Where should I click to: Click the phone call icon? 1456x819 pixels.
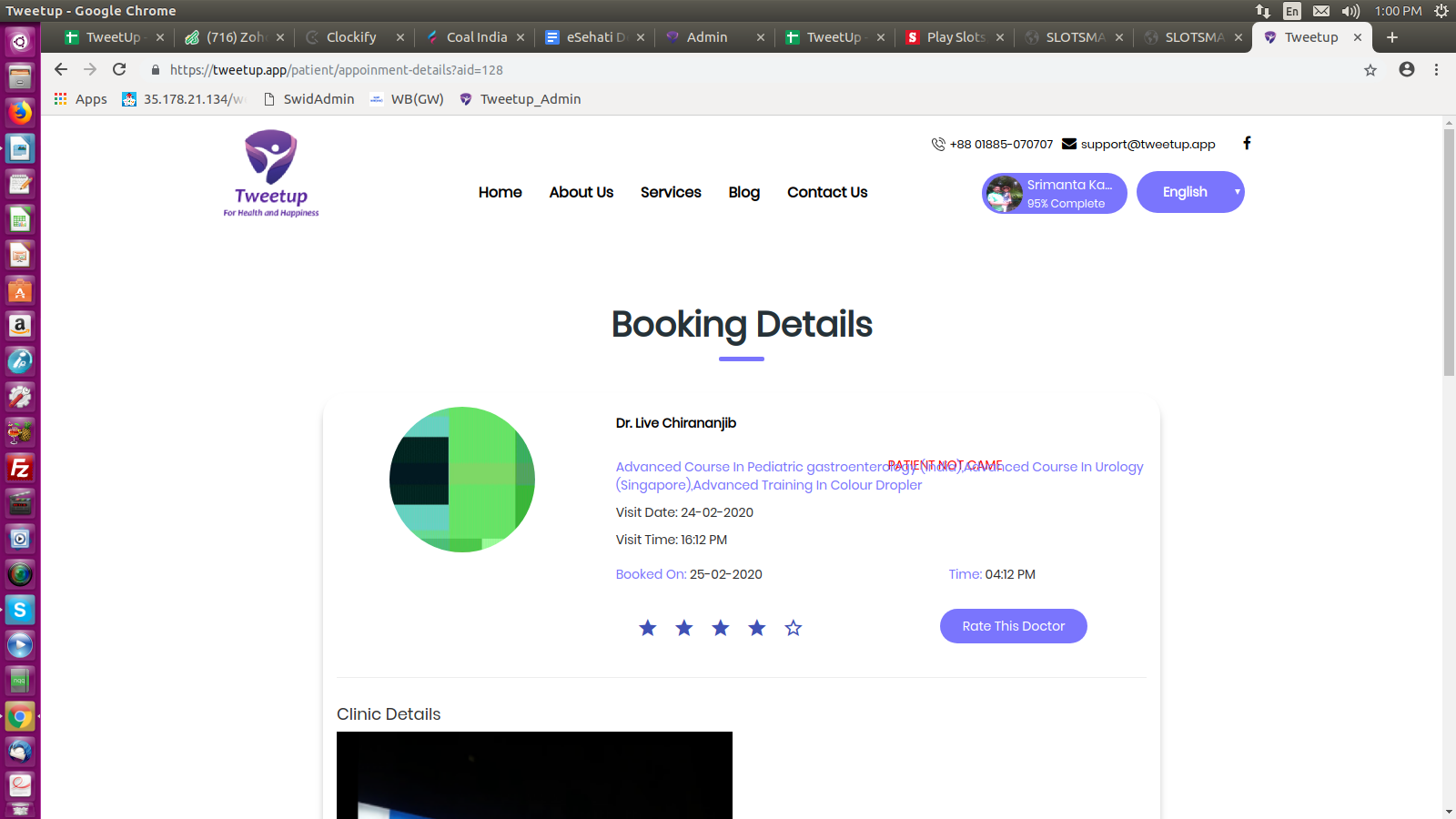tap(938, 144)
